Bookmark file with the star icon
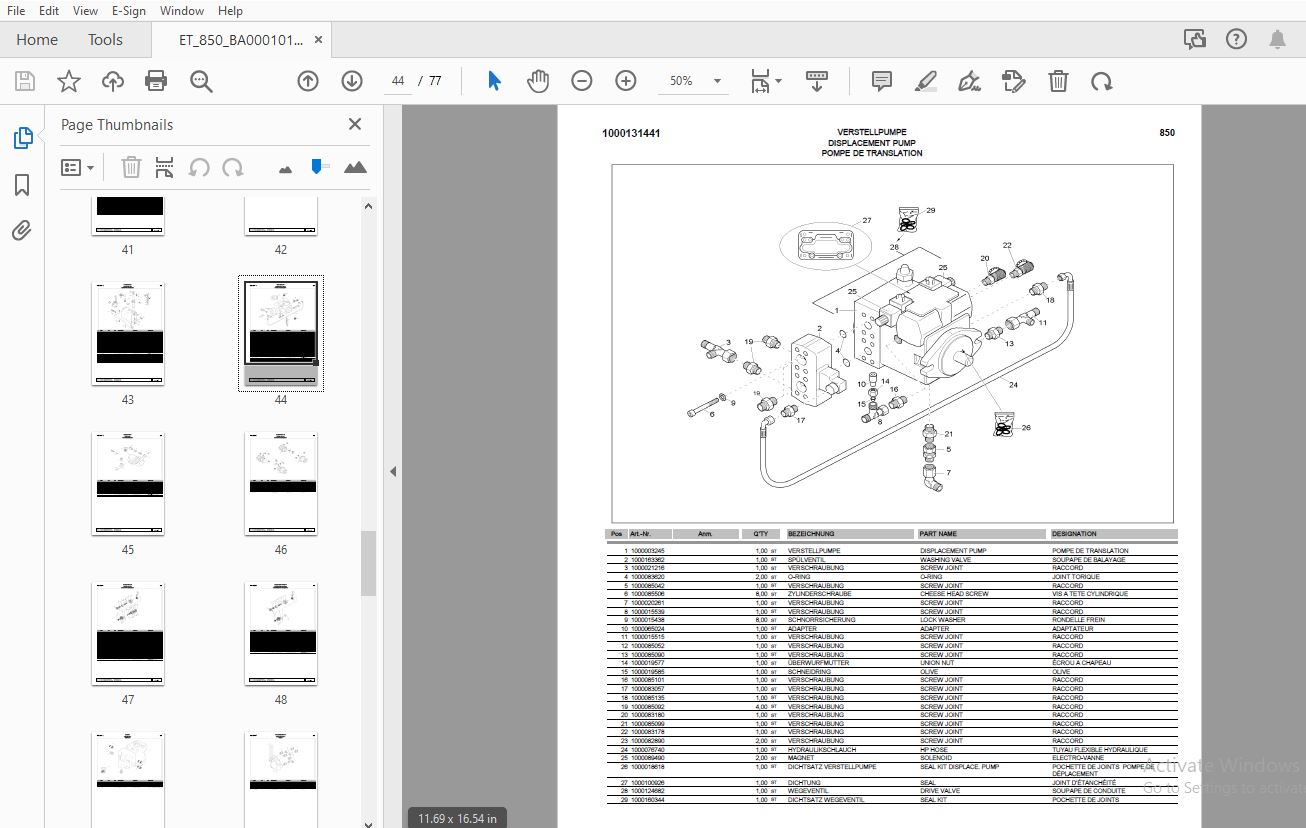The width and height of the screenshot is (1306, 828). (x=69, y=81)
